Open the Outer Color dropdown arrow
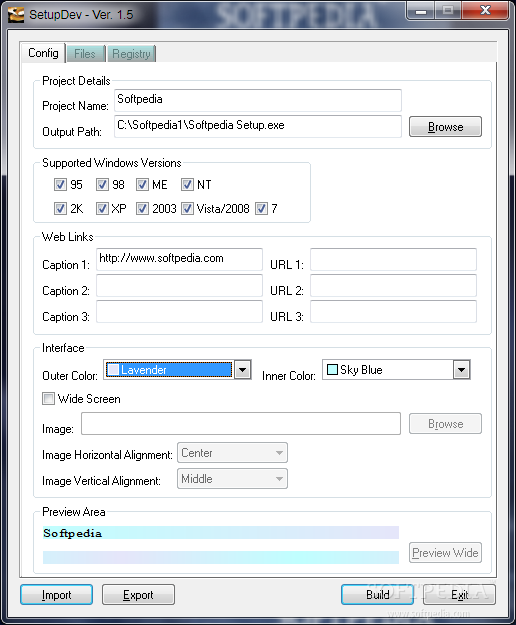Screen dimensions: 516x625 [242, 370]
